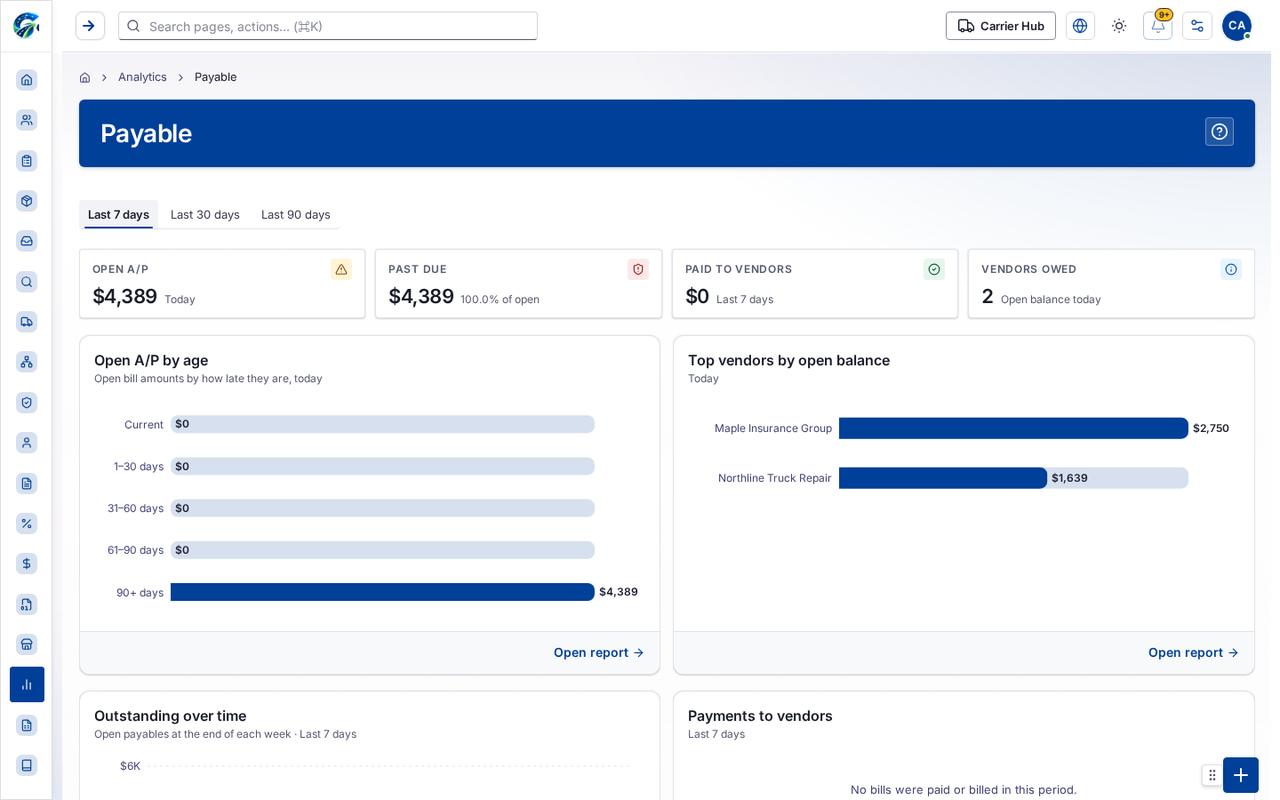Click the home icon in the sidebar
Screen dimensions: 1280x800
tap(27, 80)
